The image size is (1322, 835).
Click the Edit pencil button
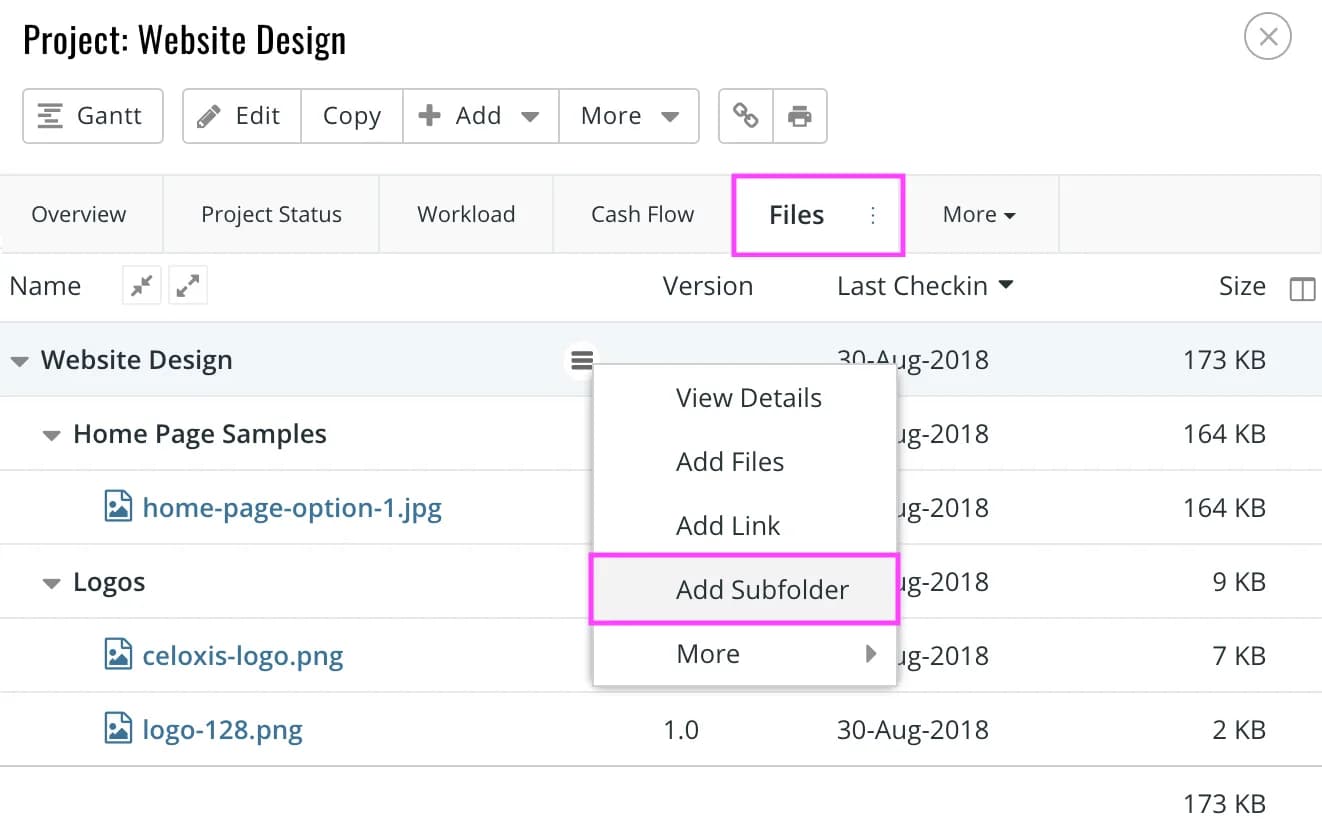coord(241,116)
